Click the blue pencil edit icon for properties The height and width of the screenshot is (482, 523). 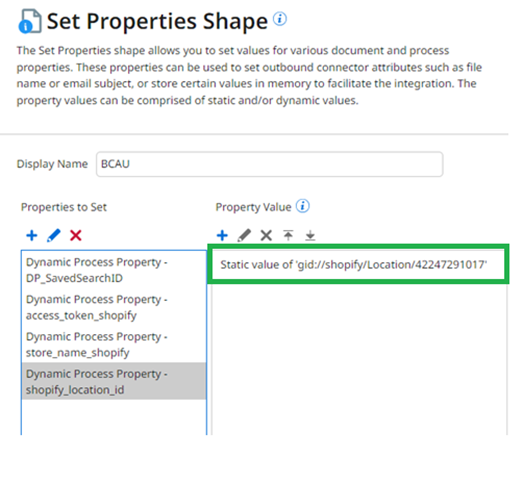click(54, 235)
